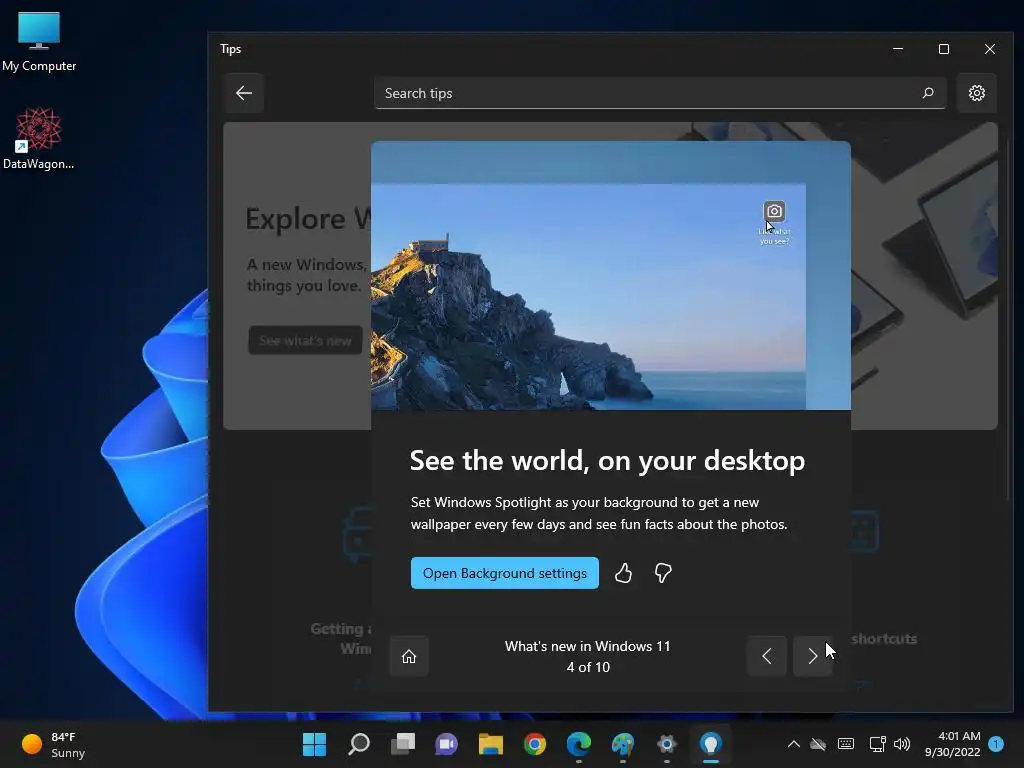Select the DataWagon desktop shortcut

39,138
